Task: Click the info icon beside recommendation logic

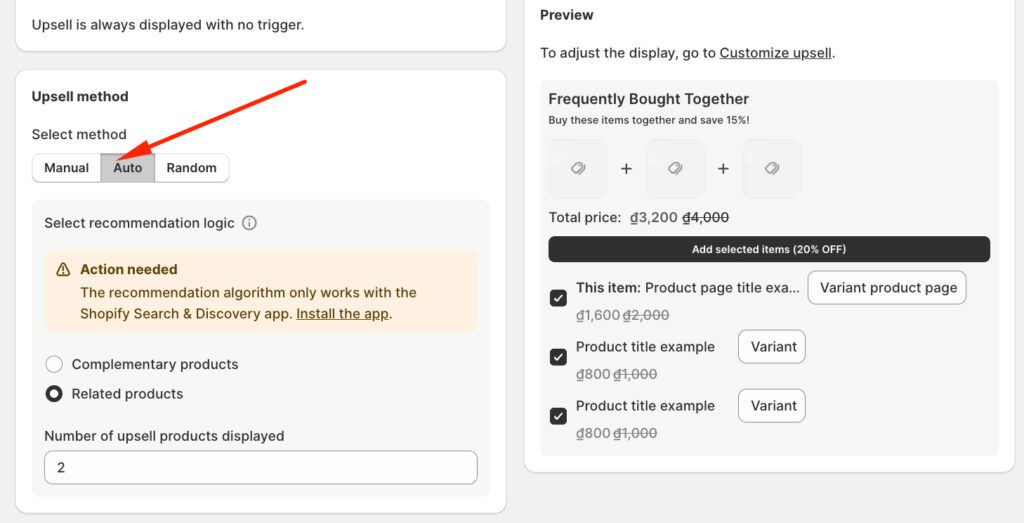Action: click(250, 223)
